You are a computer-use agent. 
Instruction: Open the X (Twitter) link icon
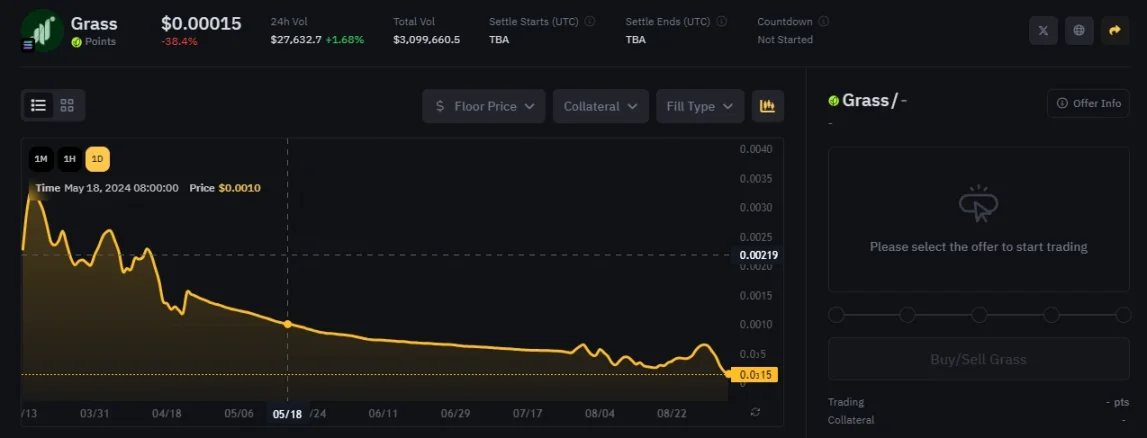(x=1043, y=31)
